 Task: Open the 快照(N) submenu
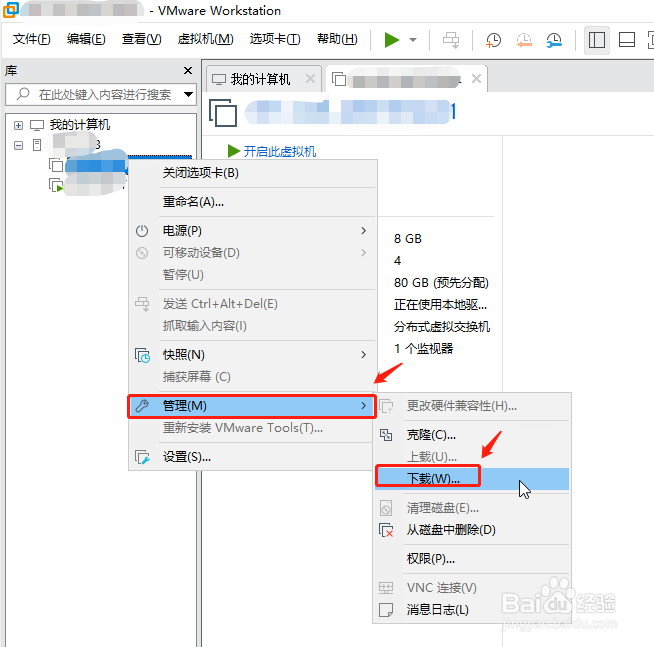(253, 355)
